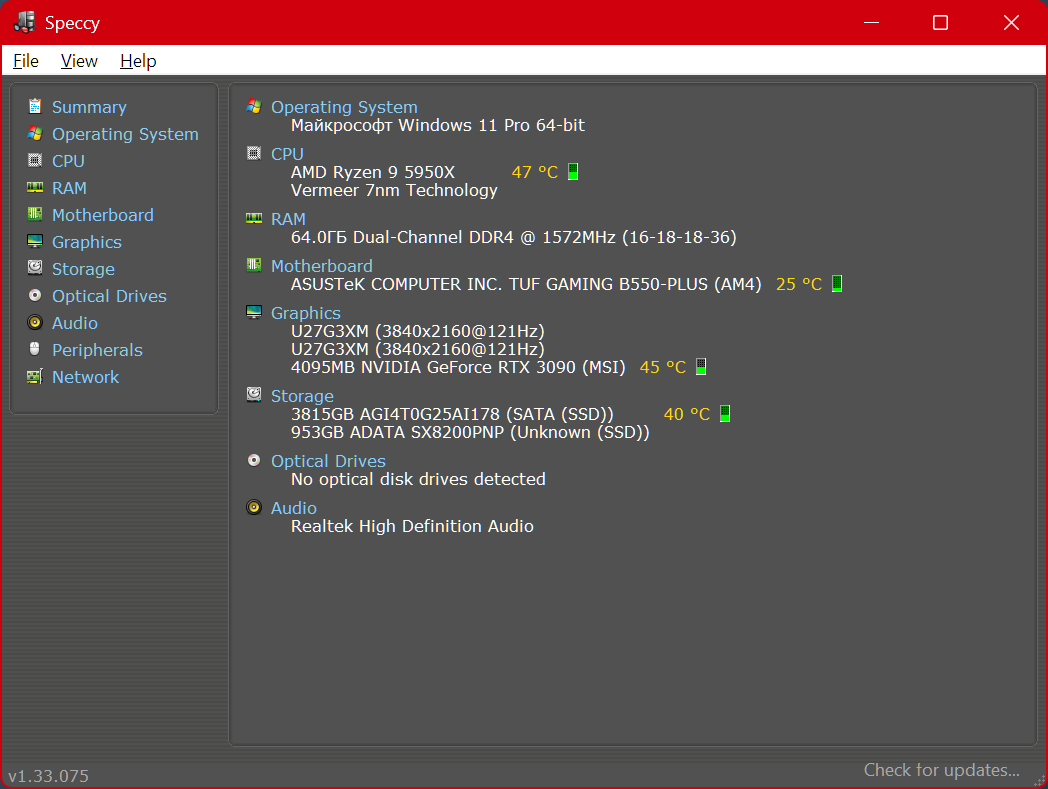Click the Audio heading link in main panel
Screen dimensions: 1048x789
[293, 508]
